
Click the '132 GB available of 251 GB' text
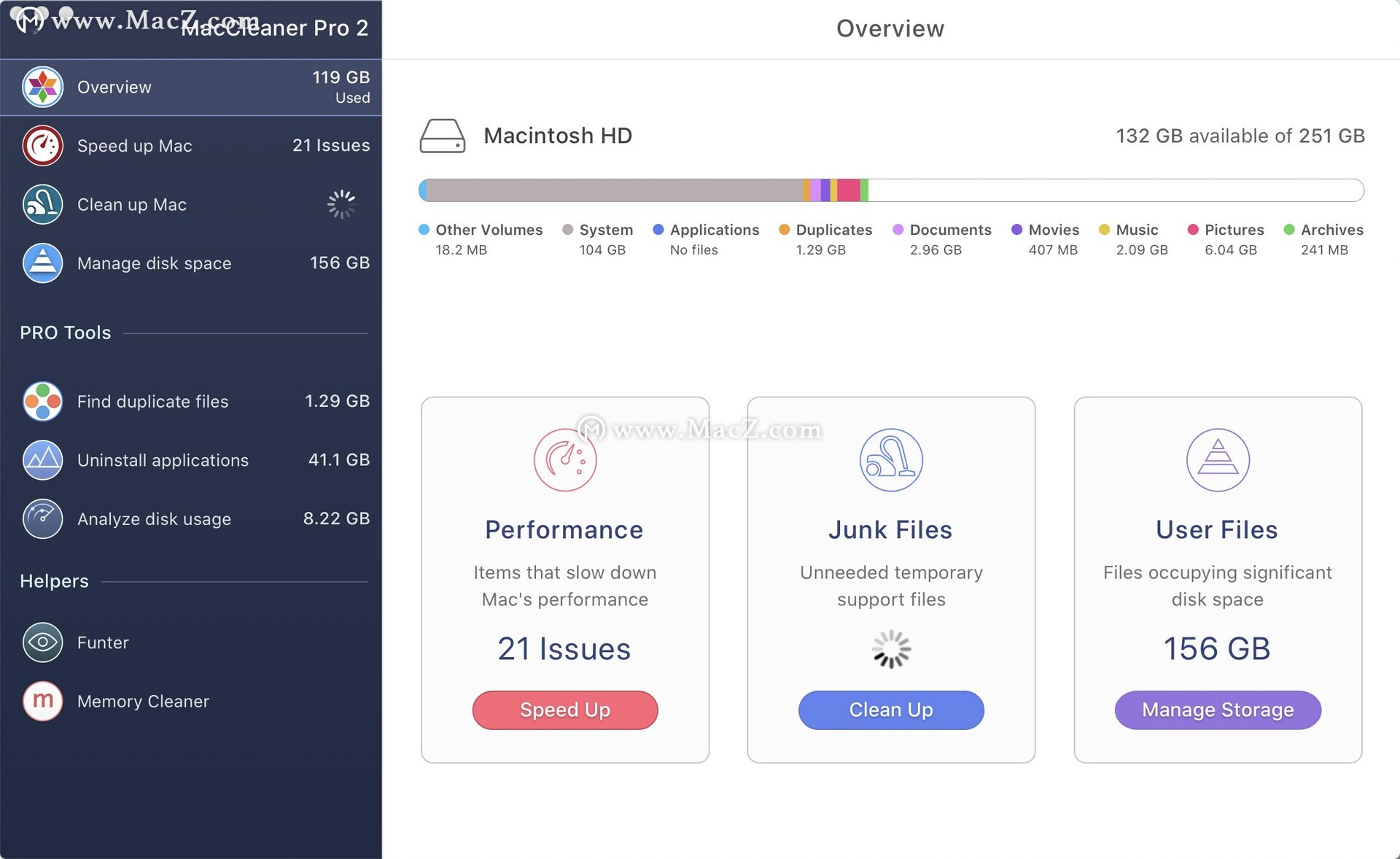(x=1240, y=136)
